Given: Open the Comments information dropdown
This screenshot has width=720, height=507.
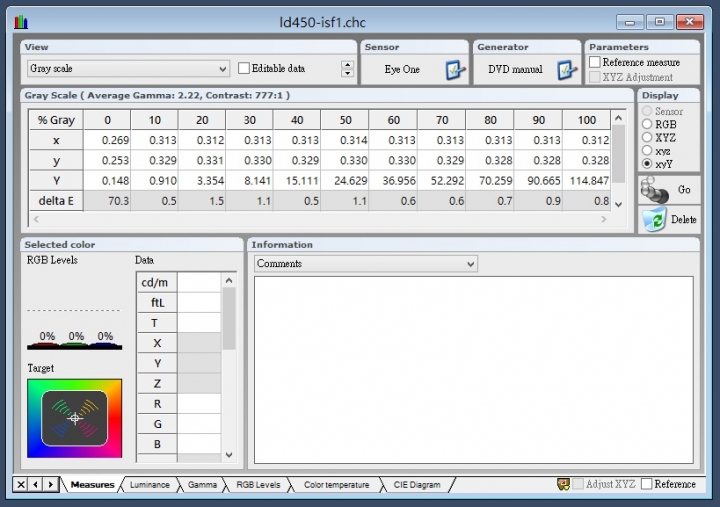Looking at the screenshot, I should 366,264.
